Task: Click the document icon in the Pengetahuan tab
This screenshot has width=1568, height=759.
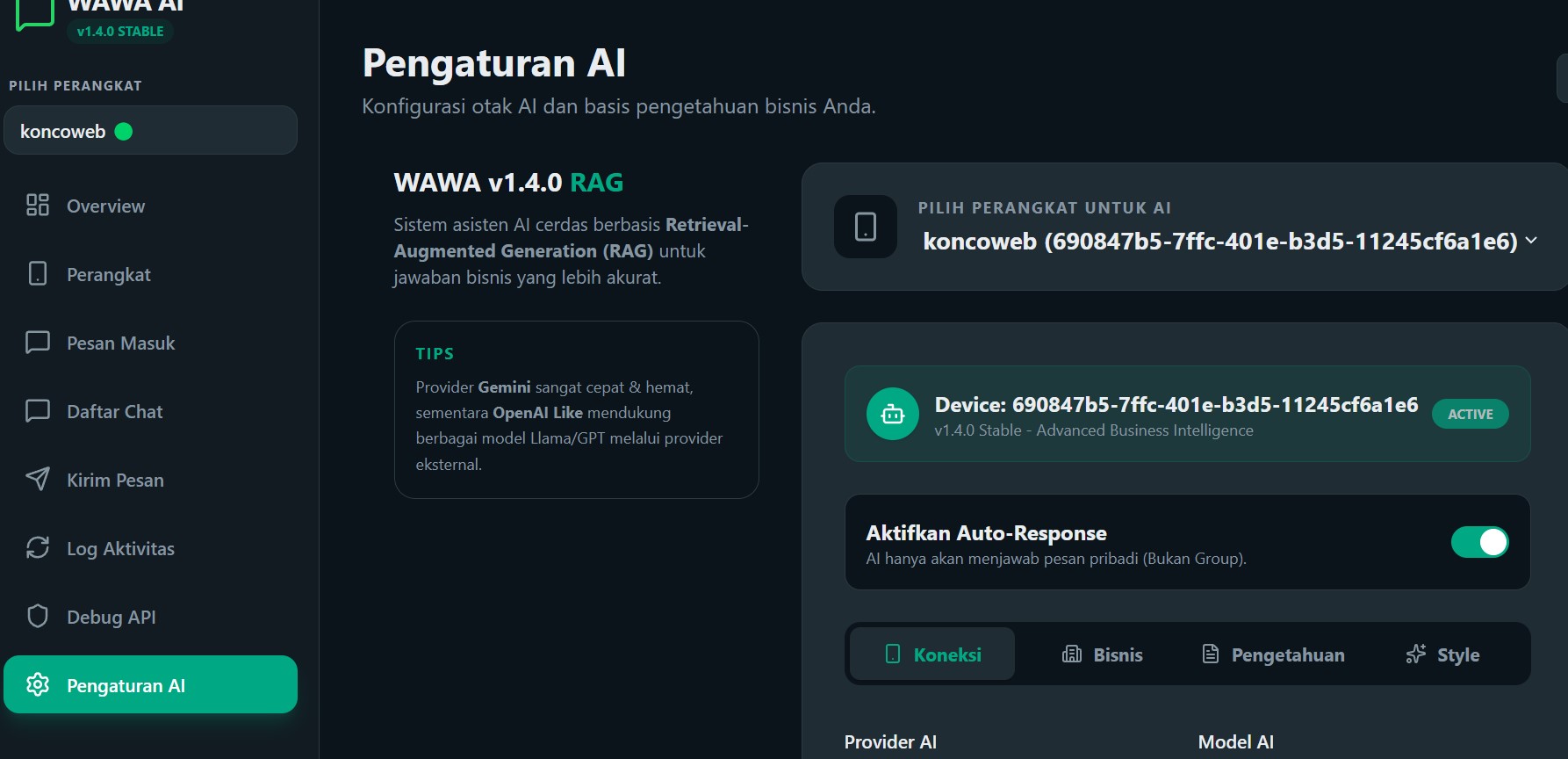Action: click(x=1211, y=654)
